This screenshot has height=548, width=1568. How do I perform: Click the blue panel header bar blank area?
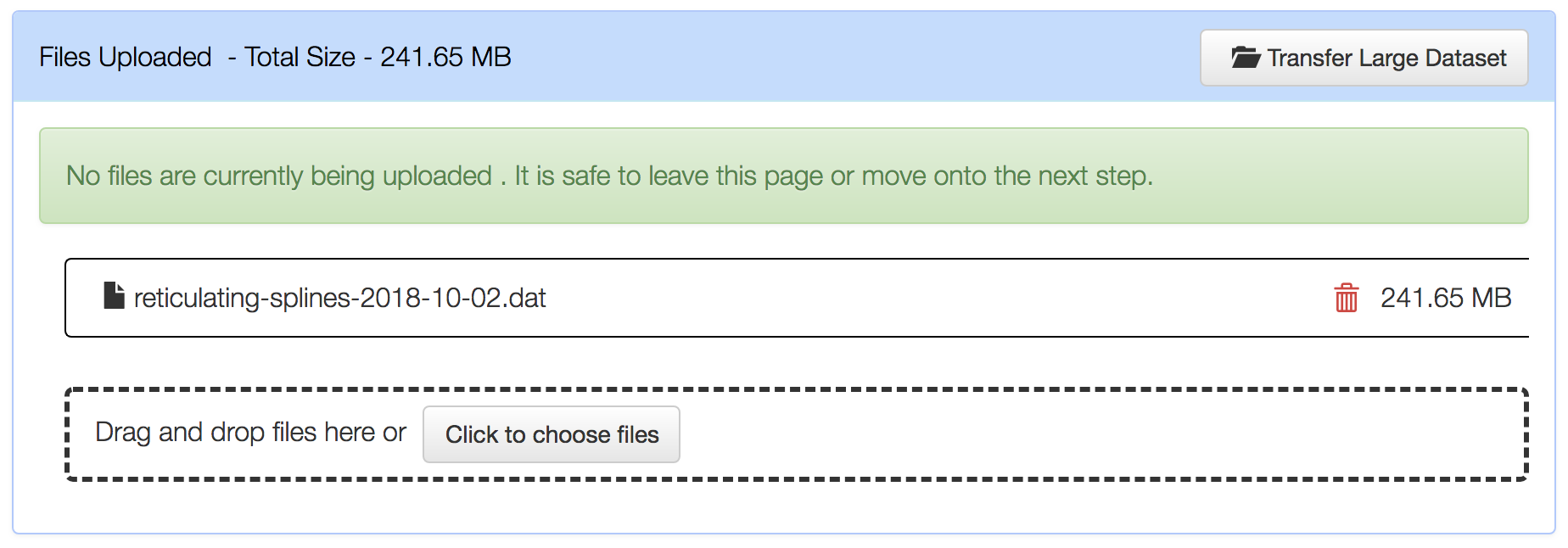848,57
